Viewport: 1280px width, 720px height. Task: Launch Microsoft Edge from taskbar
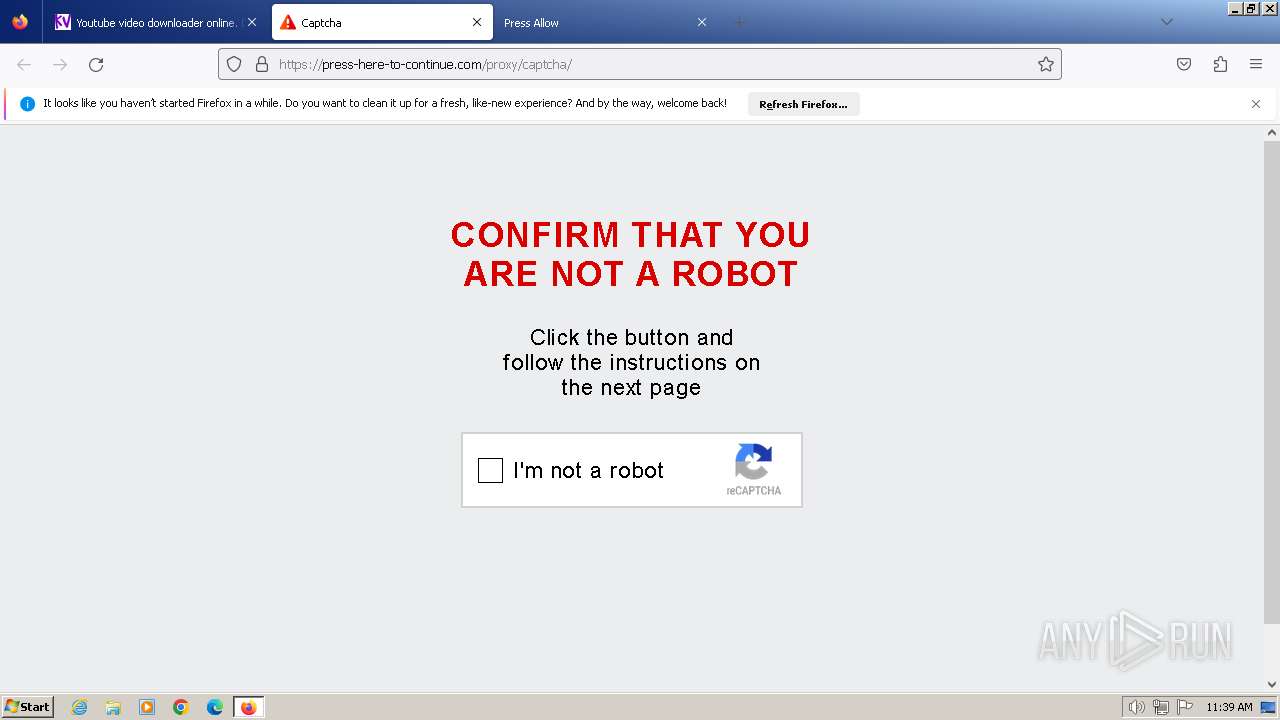pos(215,707)
